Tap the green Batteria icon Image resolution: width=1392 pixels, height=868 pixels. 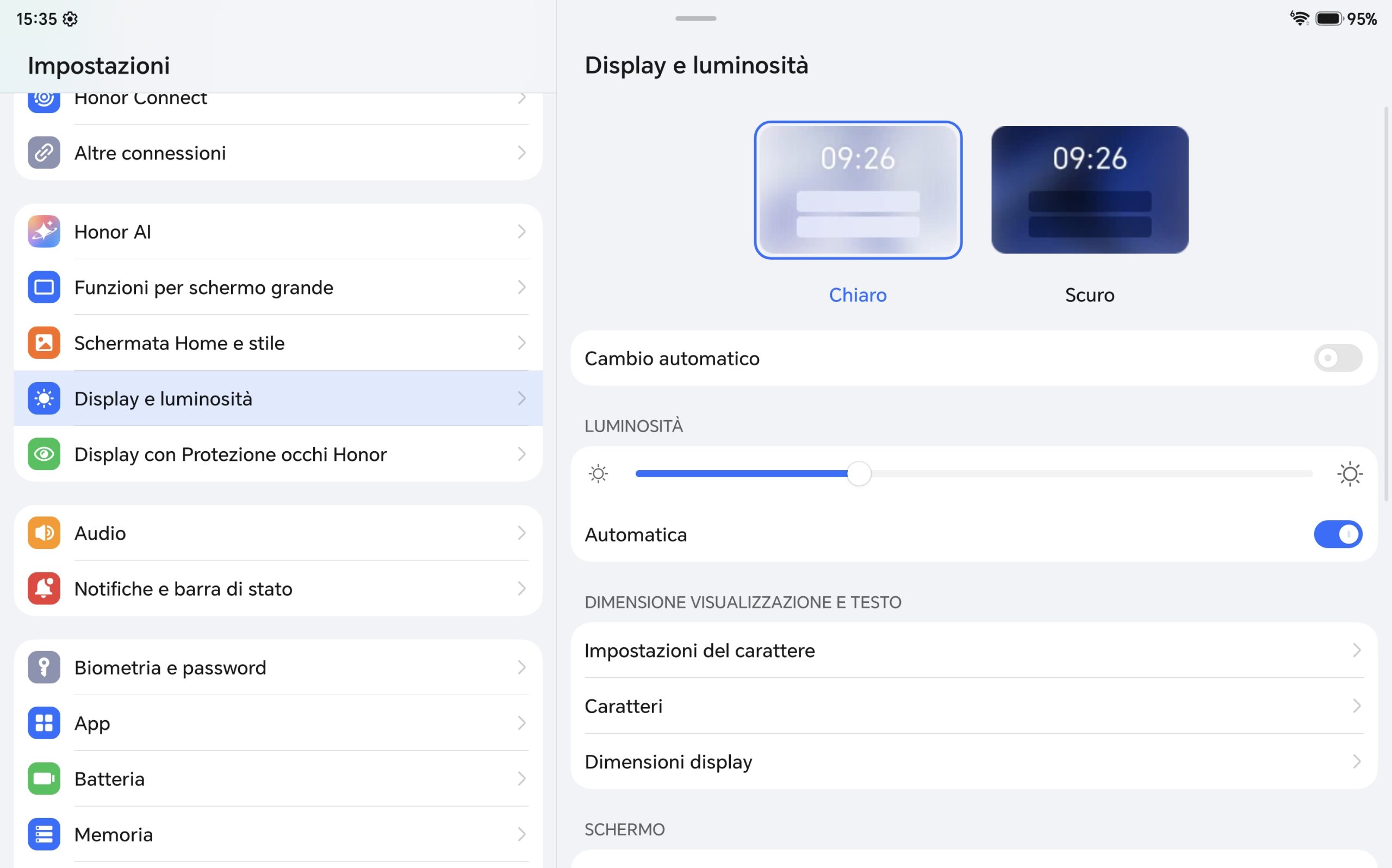43,778
